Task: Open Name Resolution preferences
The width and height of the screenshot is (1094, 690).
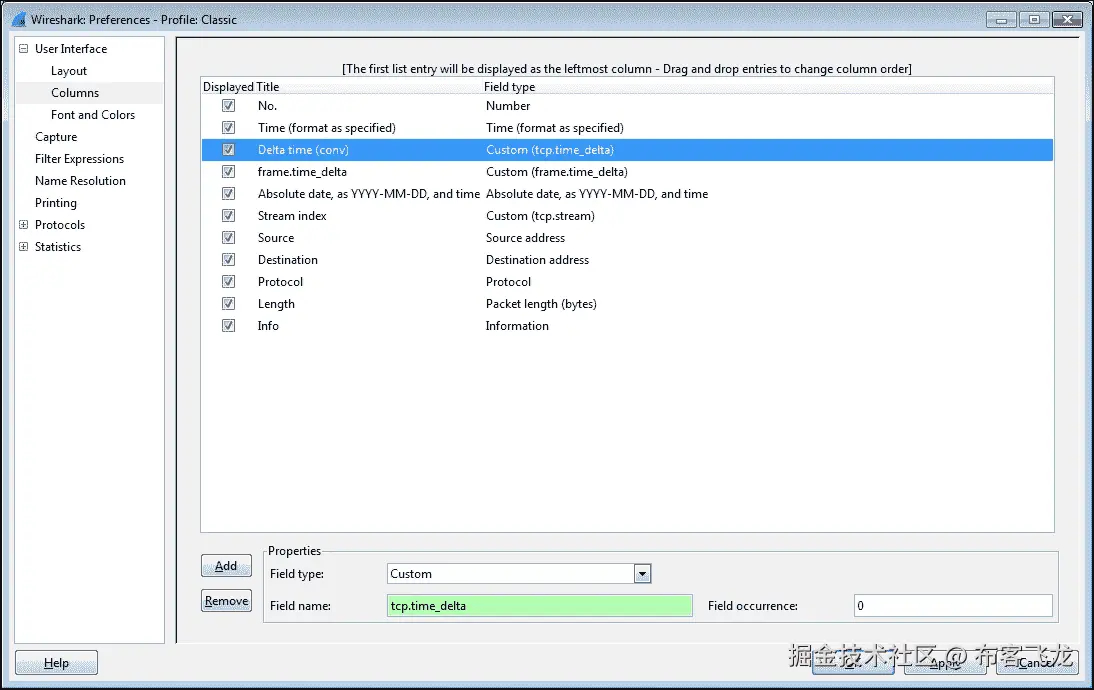Action: coord(80,180)
